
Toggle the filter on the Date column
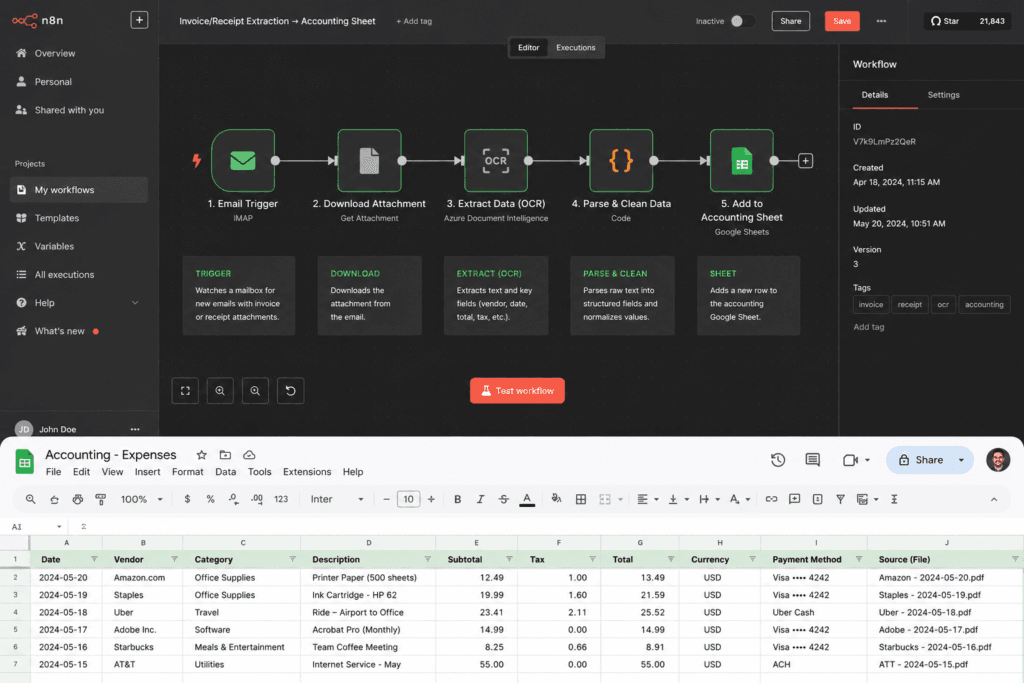click(x=94, y=559)
